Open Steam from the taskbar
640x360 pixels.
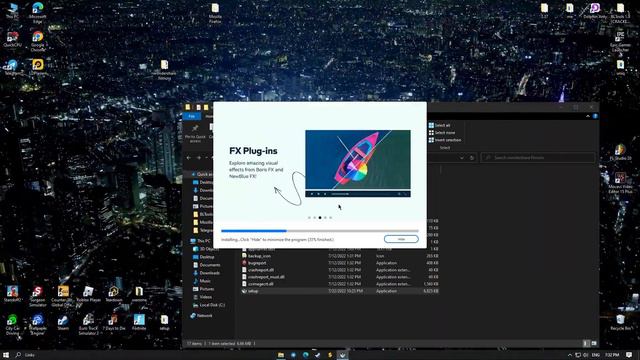coord(318,355)
